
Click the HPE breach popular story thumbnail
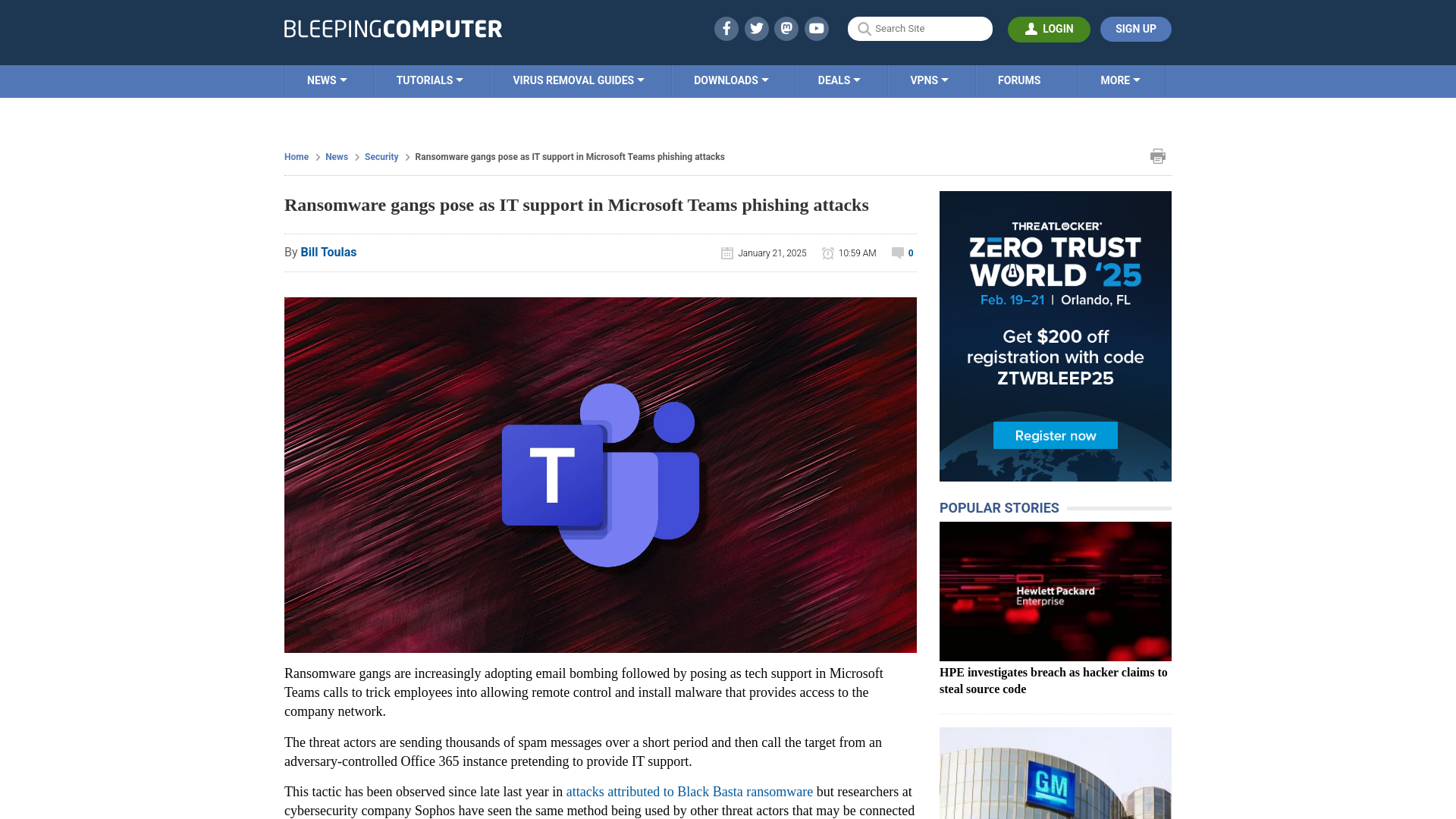coord(1055,591)
